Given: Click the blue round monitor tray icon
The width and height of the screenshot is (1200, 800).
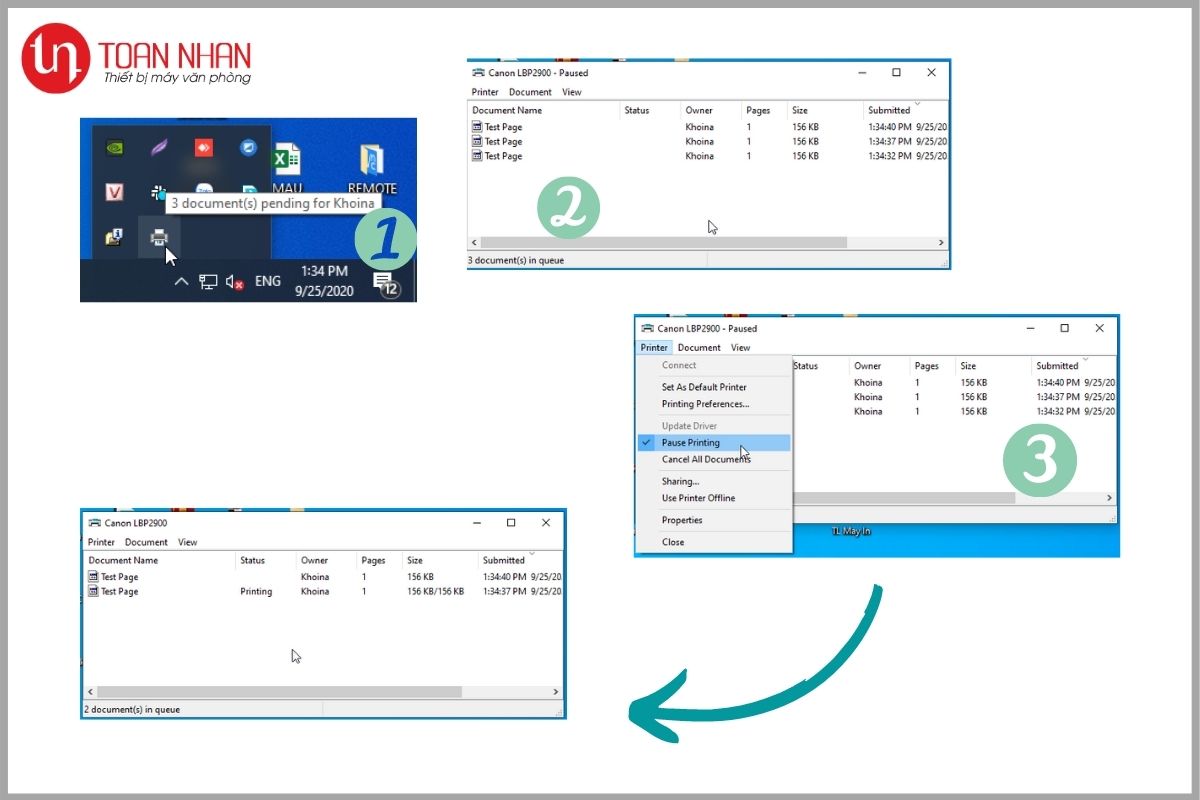Looking at the screenshot, I should click(x=247, y=147).
